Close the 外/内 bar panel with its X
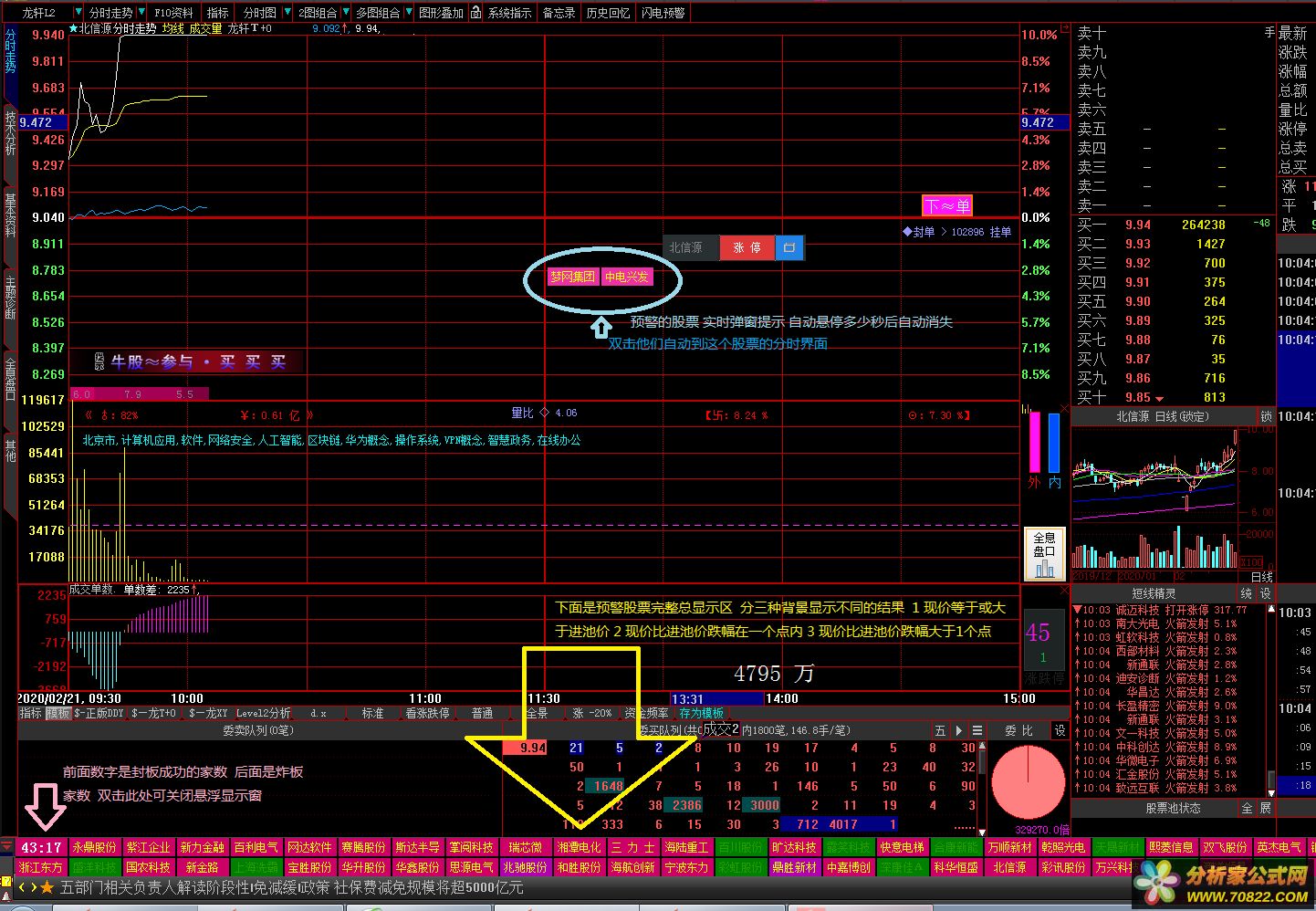1316x911 pixels. point(1064,408)
